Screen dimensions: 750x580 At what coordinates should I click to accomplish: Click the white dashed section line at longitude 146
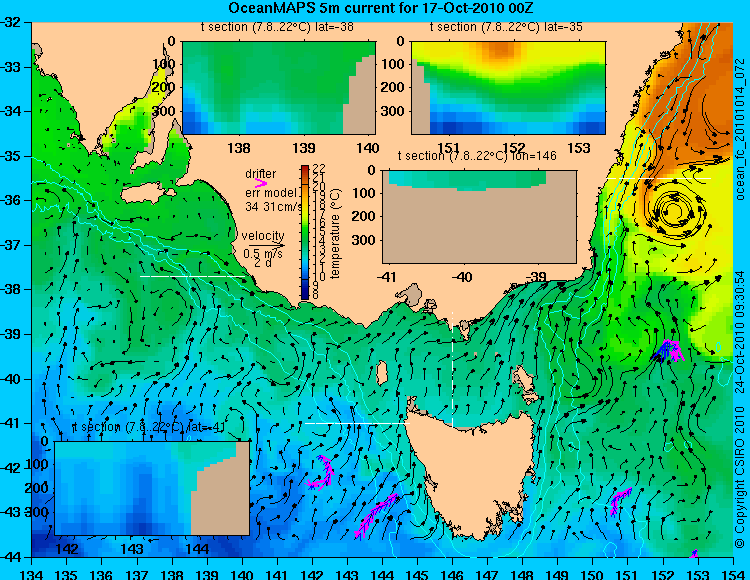(x=452, y=369)
